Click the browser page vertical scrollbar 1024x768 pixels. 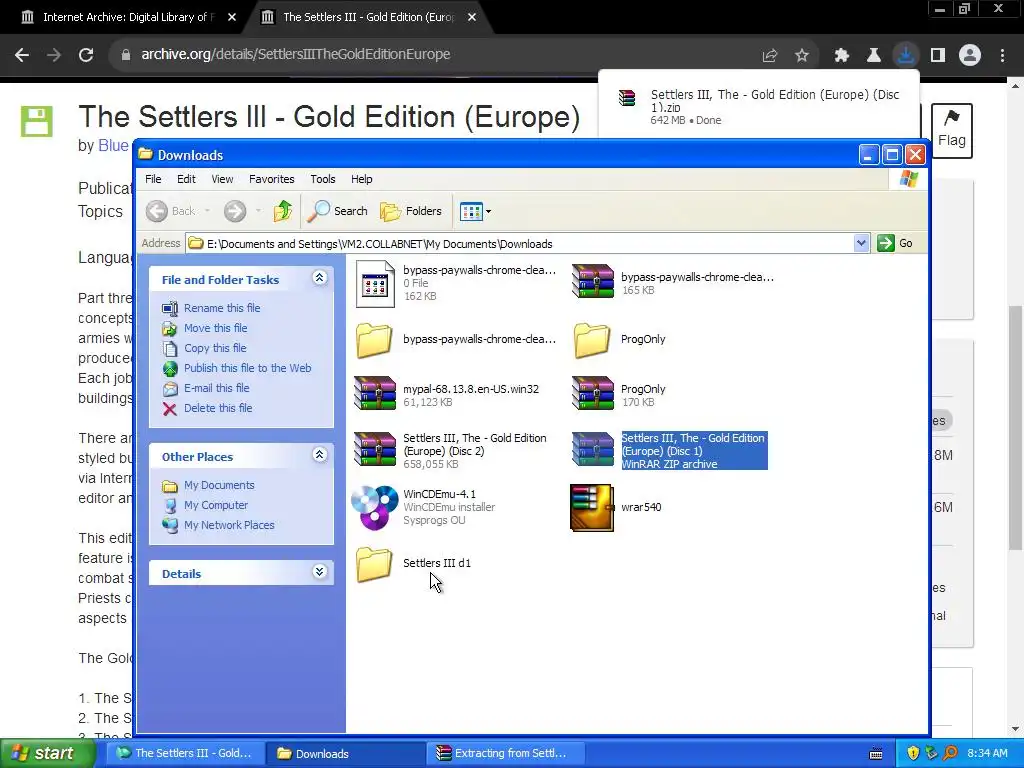tap(1016, 428)
